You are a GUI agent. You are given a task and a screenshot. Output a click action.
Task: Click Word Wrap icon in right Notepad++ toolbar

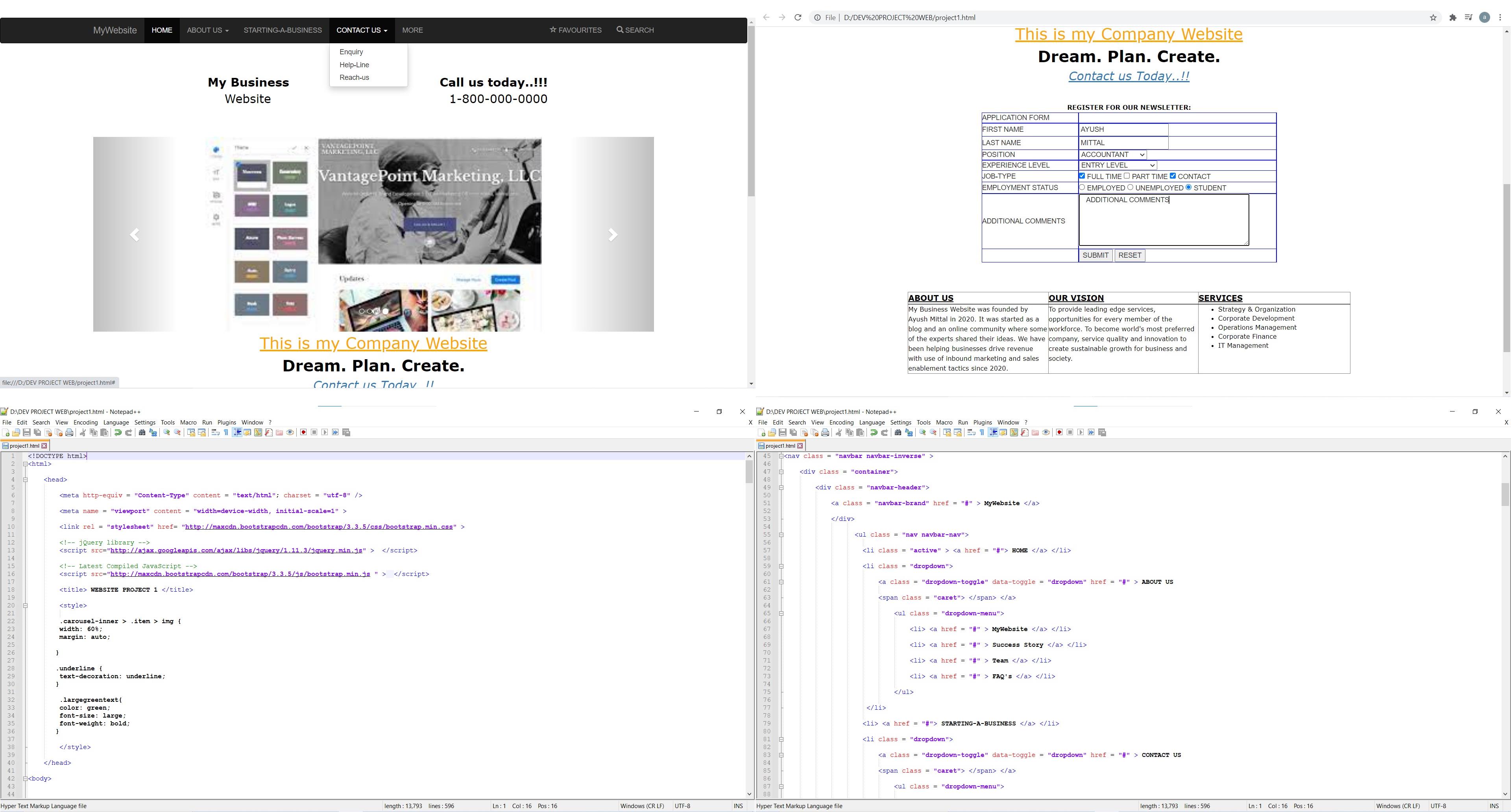point(972,433)
